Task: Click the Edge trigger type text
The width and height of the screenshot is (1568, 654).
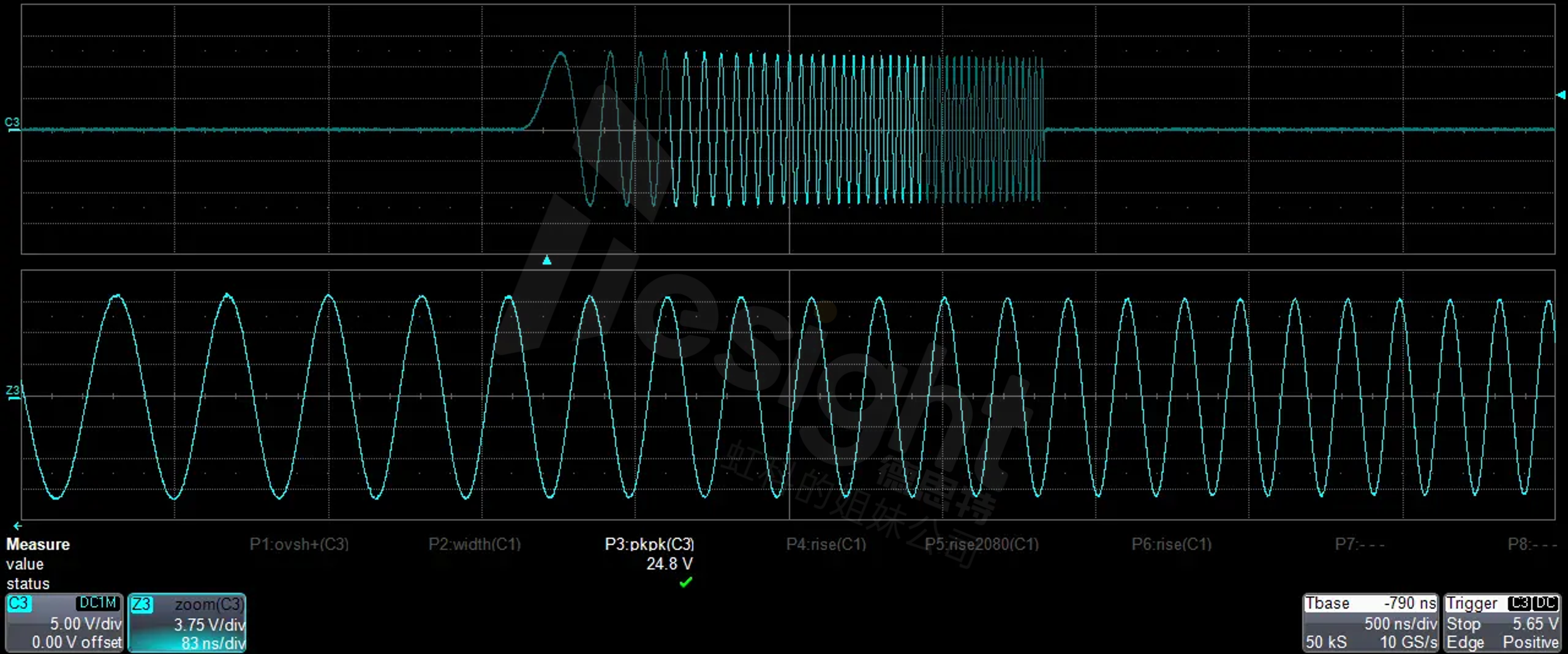Action: click(1465, 642)
